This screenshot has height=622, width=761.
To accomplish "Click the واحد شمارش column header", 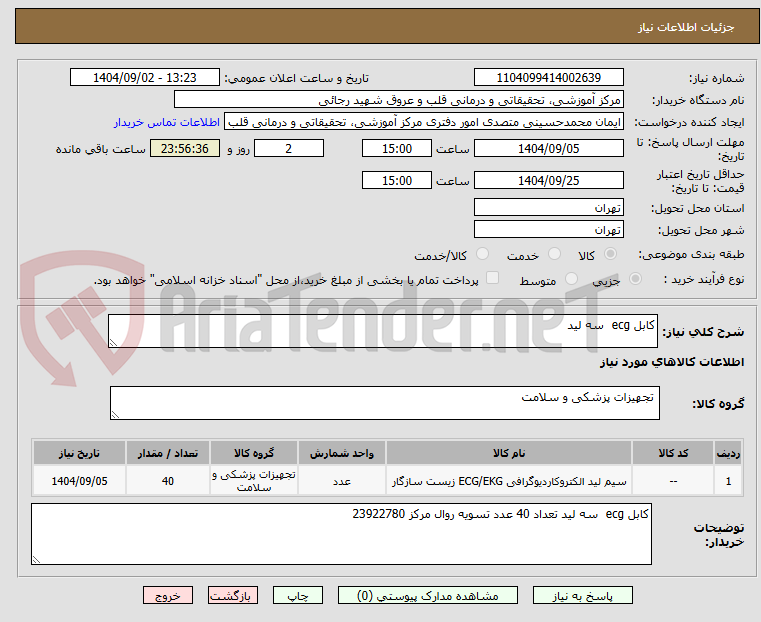I will pyautogui.click(x=342, y=453).
